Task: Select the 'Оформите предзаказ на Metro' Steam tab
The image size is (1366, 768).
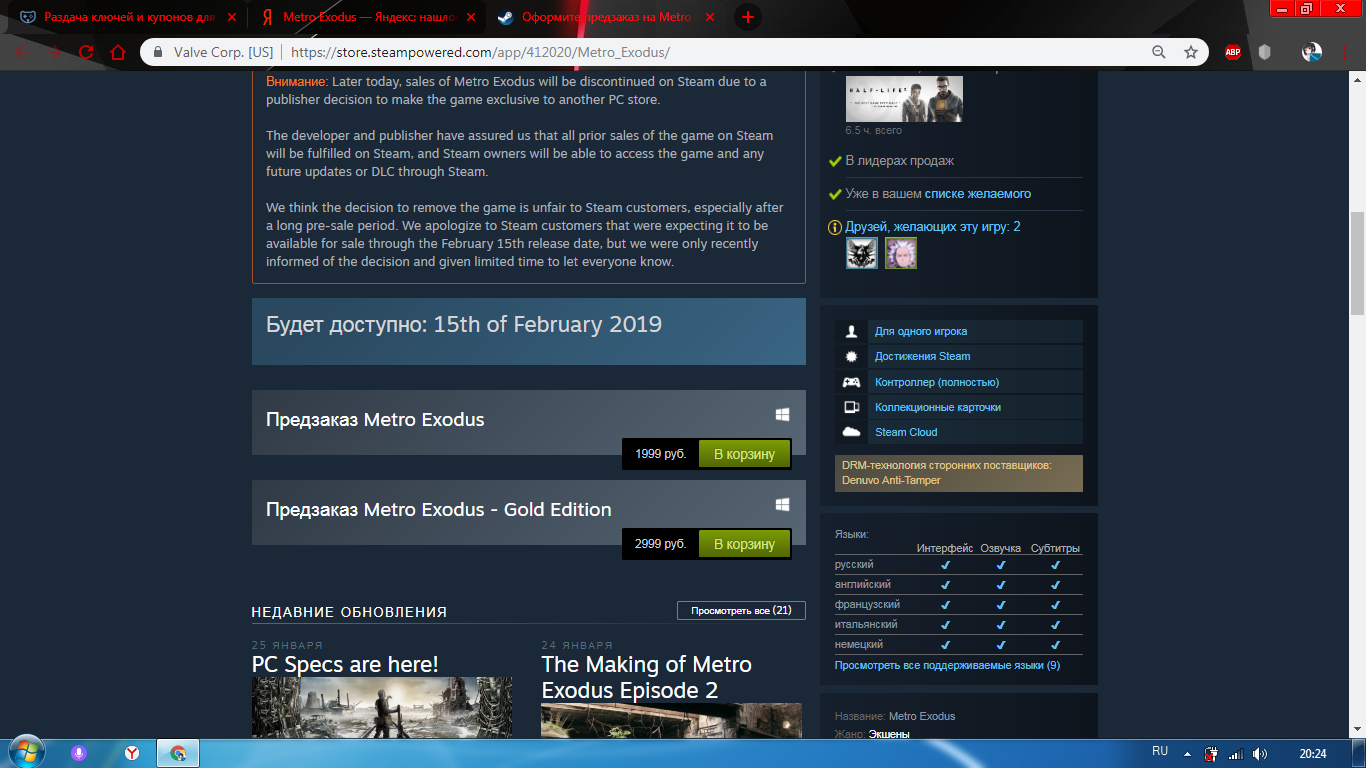Action: [x=608, y=17]
